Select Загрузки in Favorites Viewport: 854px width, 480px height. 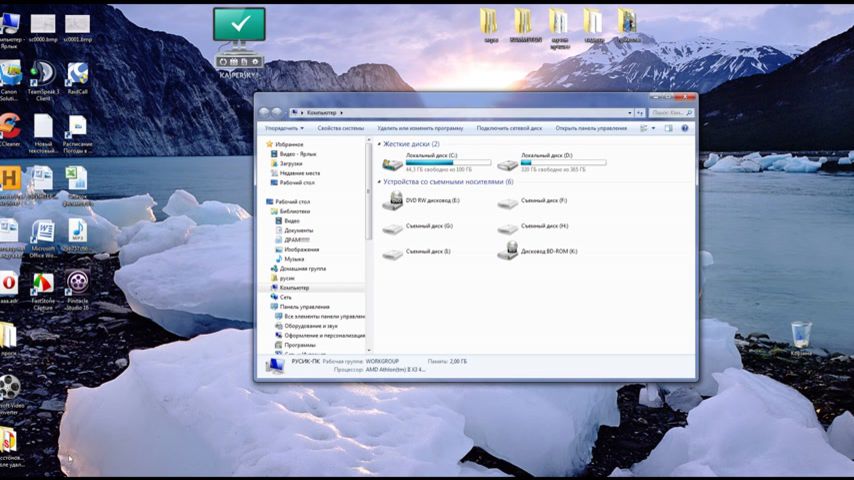291,163
